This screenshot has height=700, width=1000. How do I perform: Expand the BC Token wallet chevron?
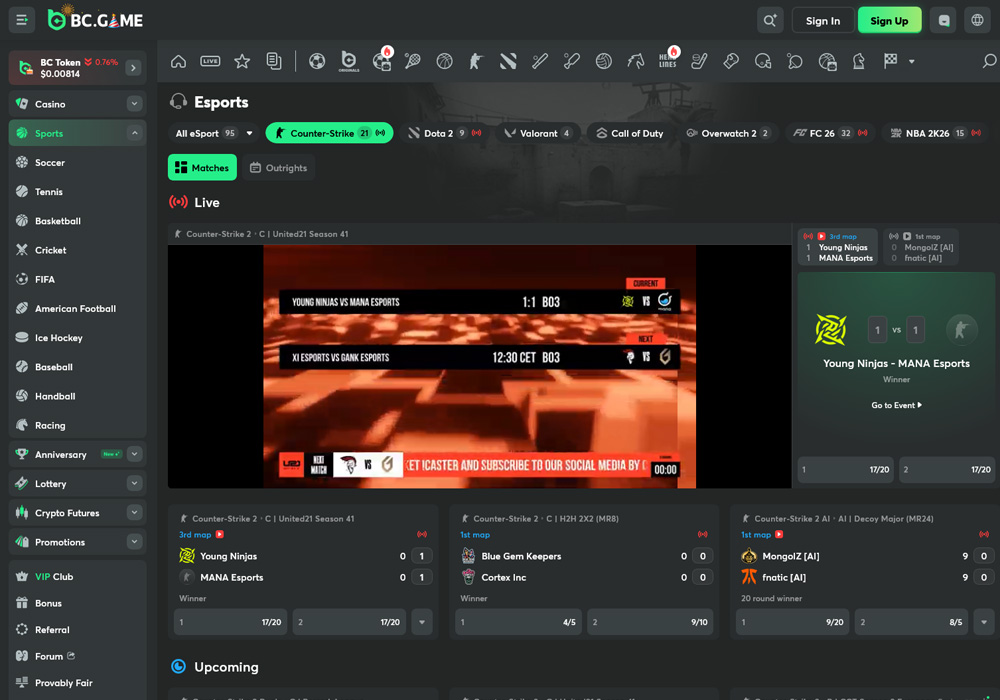[133, 67]
